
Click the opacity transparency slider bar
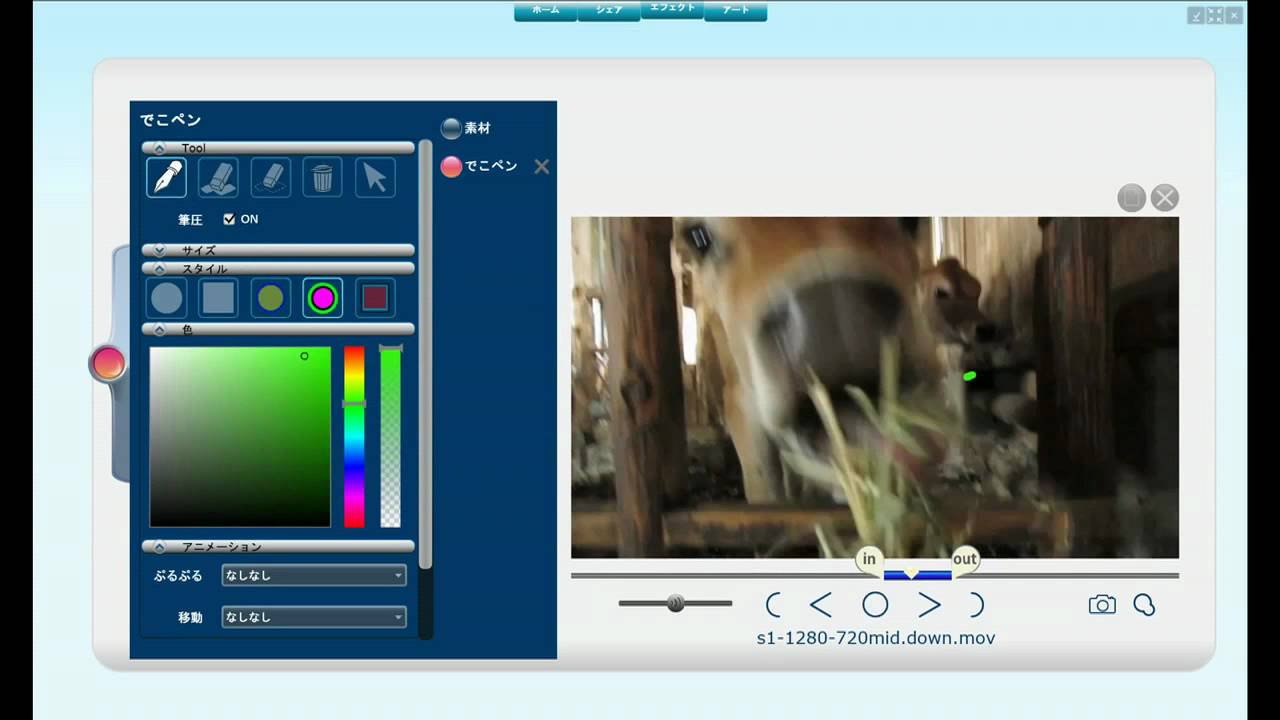pos(390,437)
